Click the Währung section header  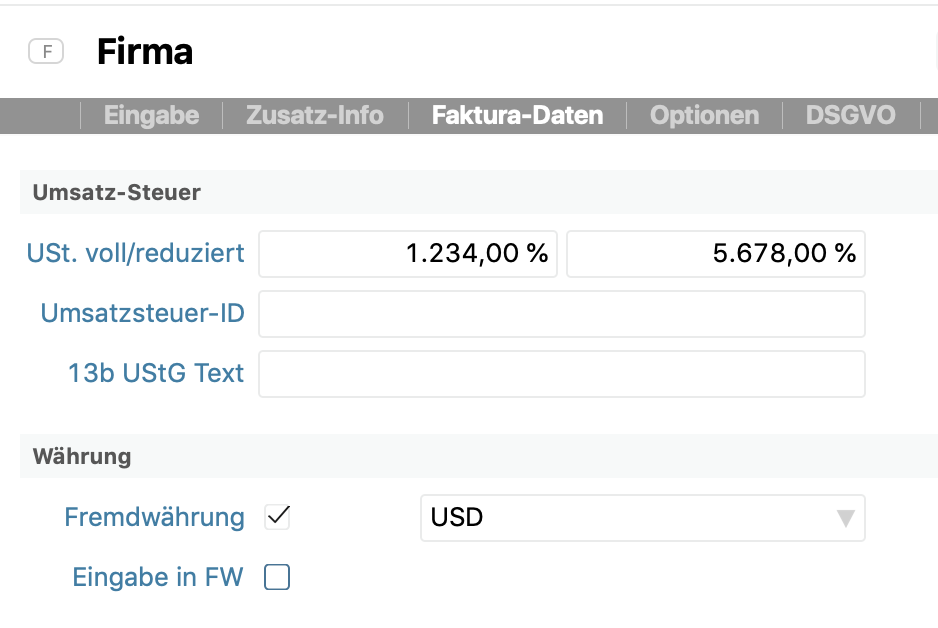click(82, 456)
